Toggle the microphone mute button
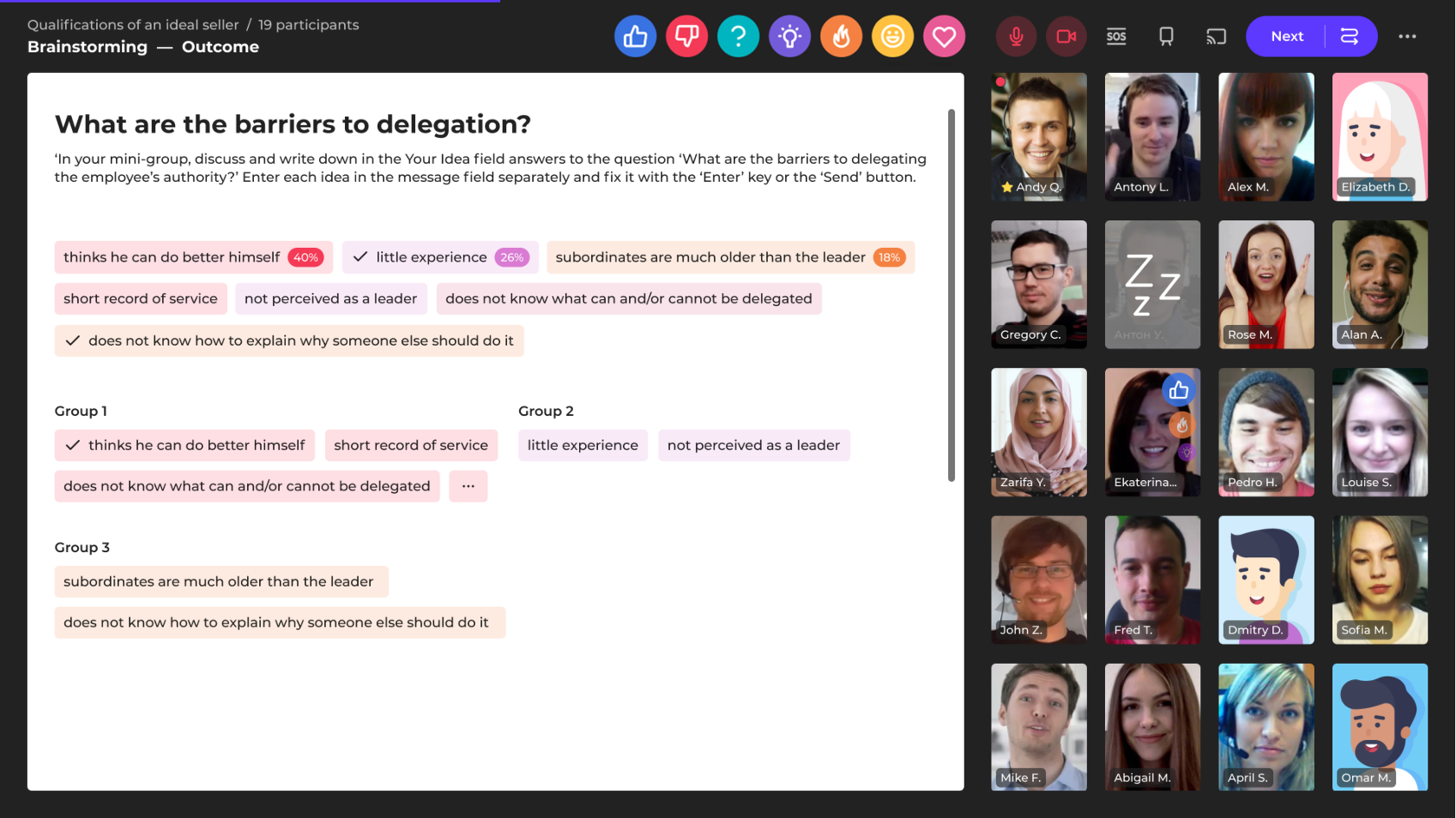Viewport: 1456px width, 818px height. (x=1016, y=36)
